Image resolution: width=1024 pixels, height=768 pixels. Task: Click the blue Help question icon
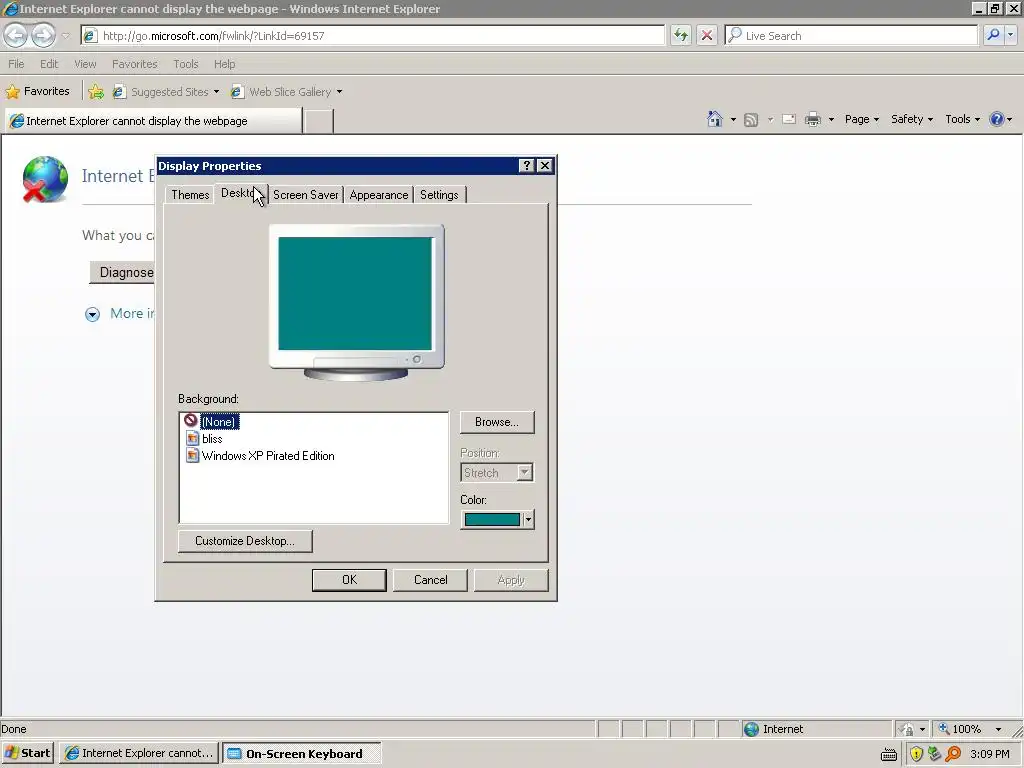tap(996, 119)
